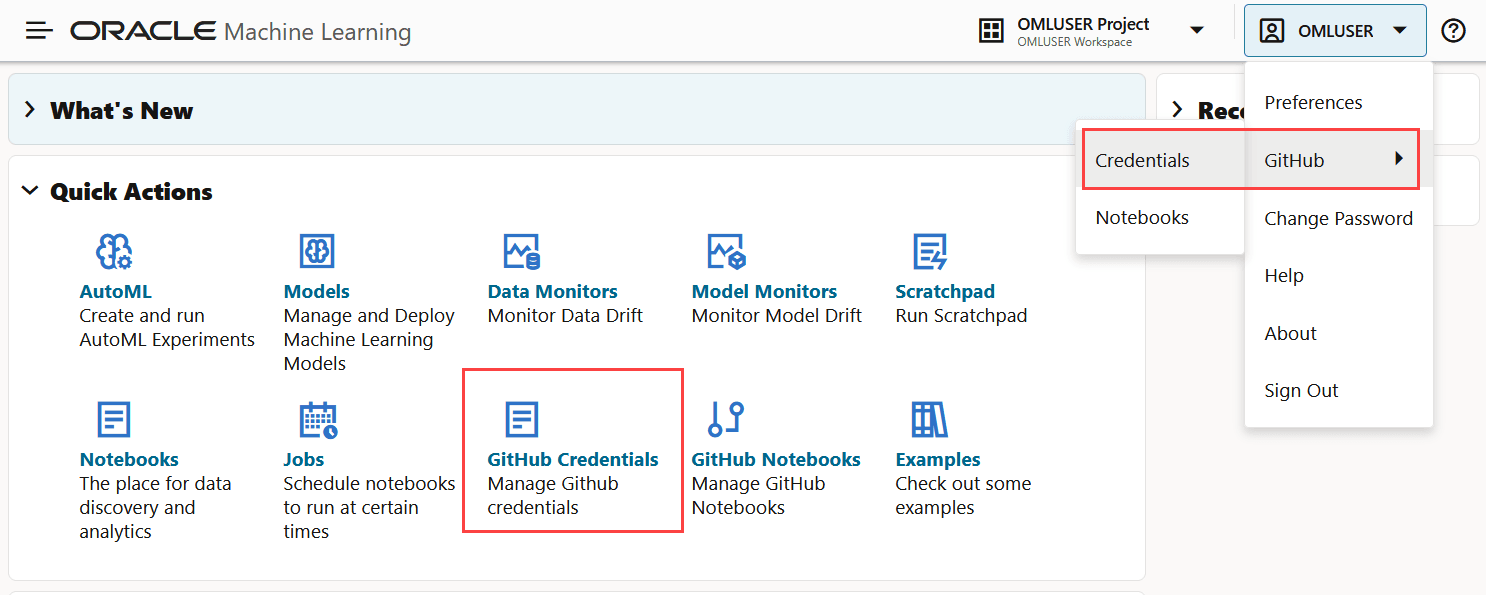Click the OMLUSER Project name text
Screen dimensions: 1486x595
pyautogui.click(x=1083, y=24)
